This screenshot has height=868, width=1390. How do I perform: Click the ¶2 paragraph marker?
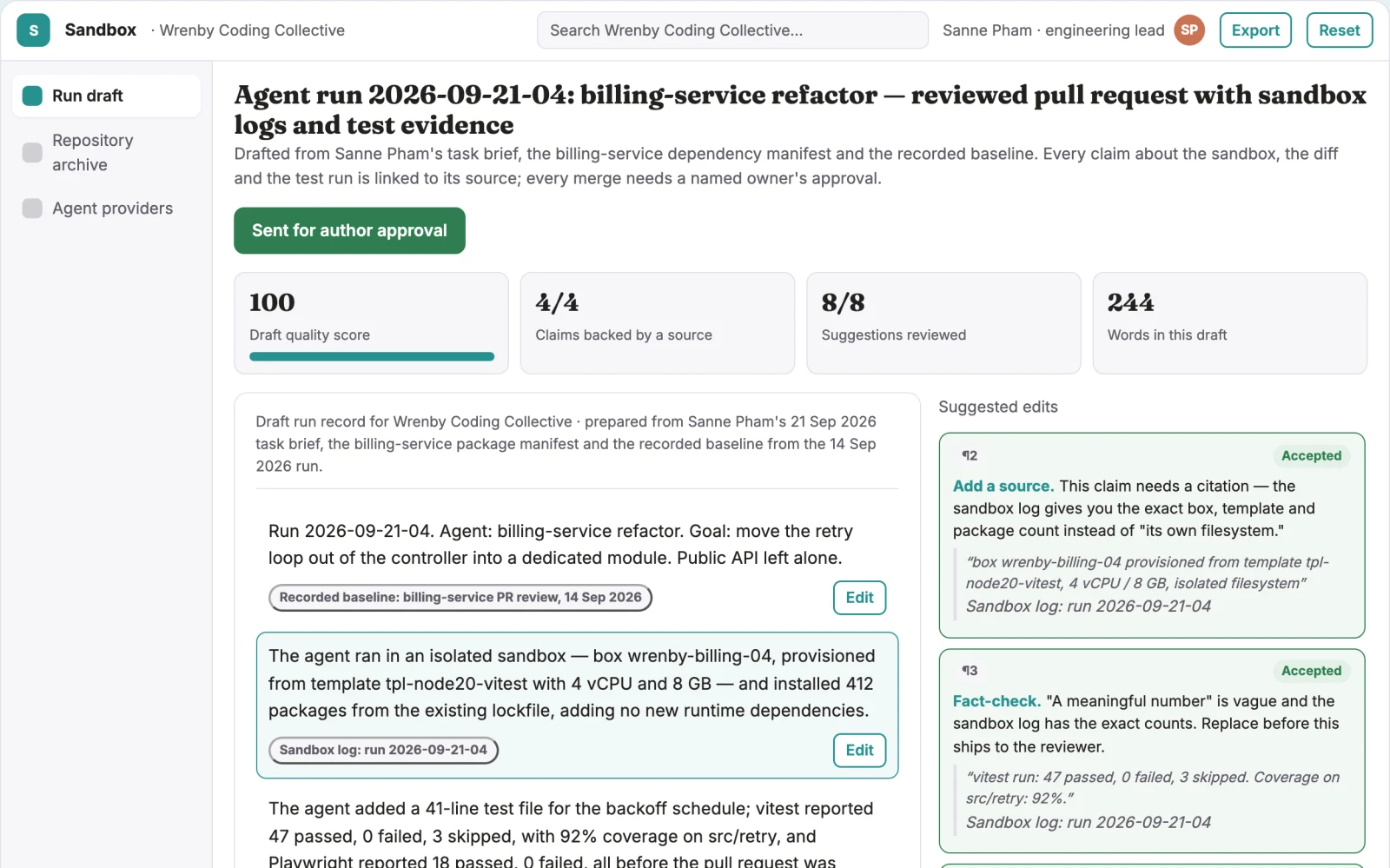click(x=970, y=456)
